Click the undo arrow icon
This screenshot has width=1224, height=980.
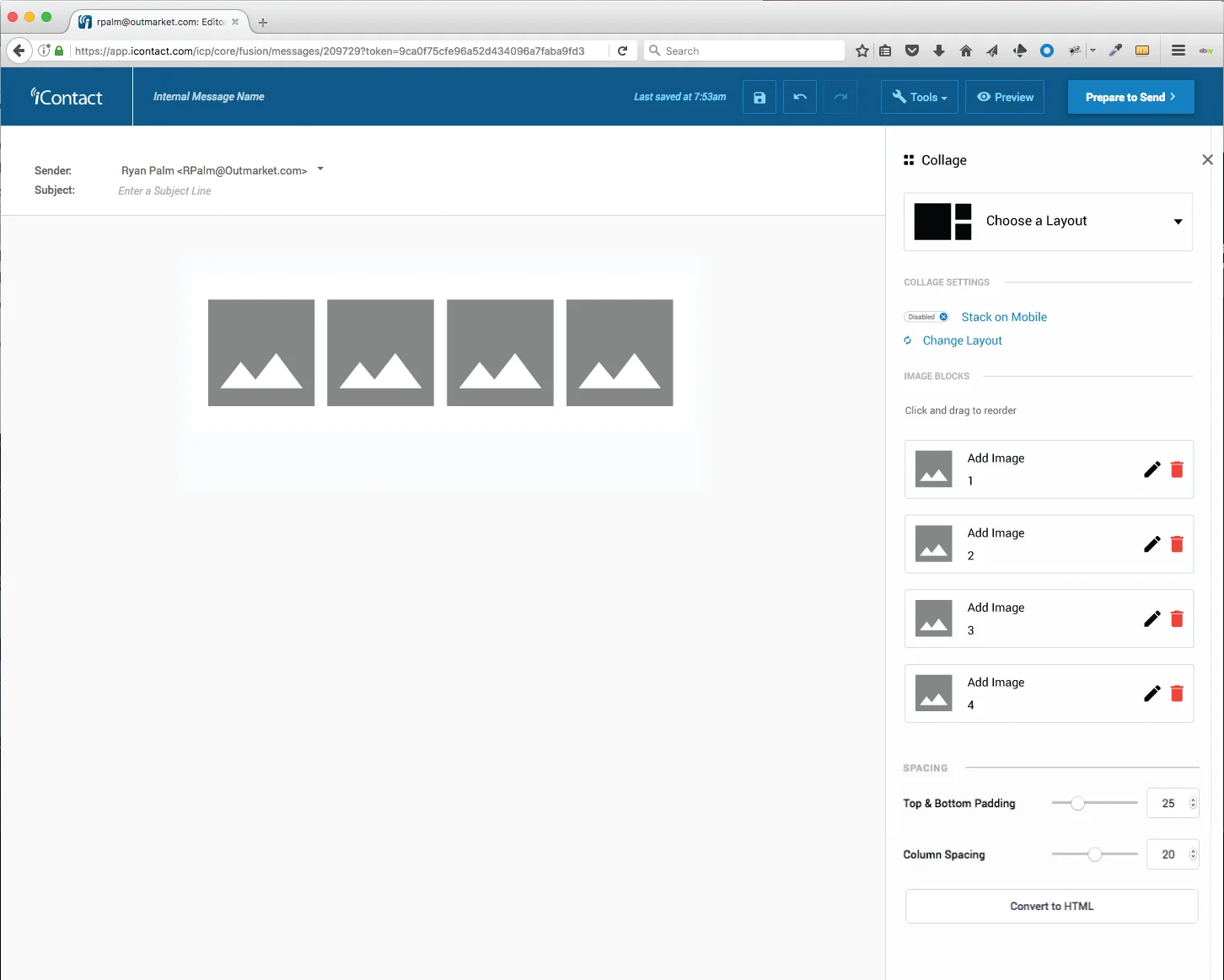click(800, 97)
